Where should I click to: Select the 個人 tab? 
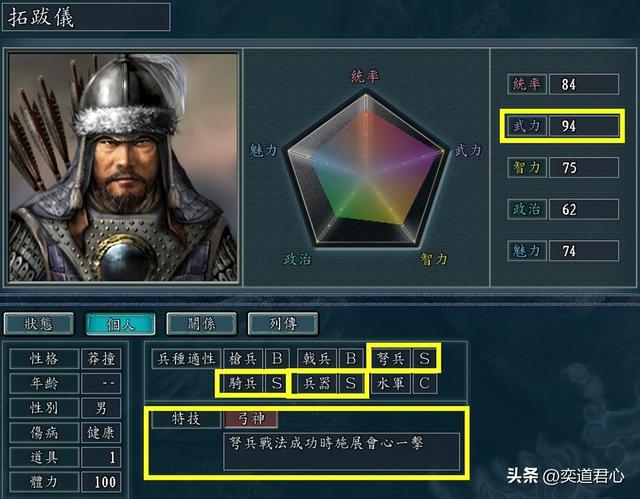pyautogui.click(x=120, y=324)
